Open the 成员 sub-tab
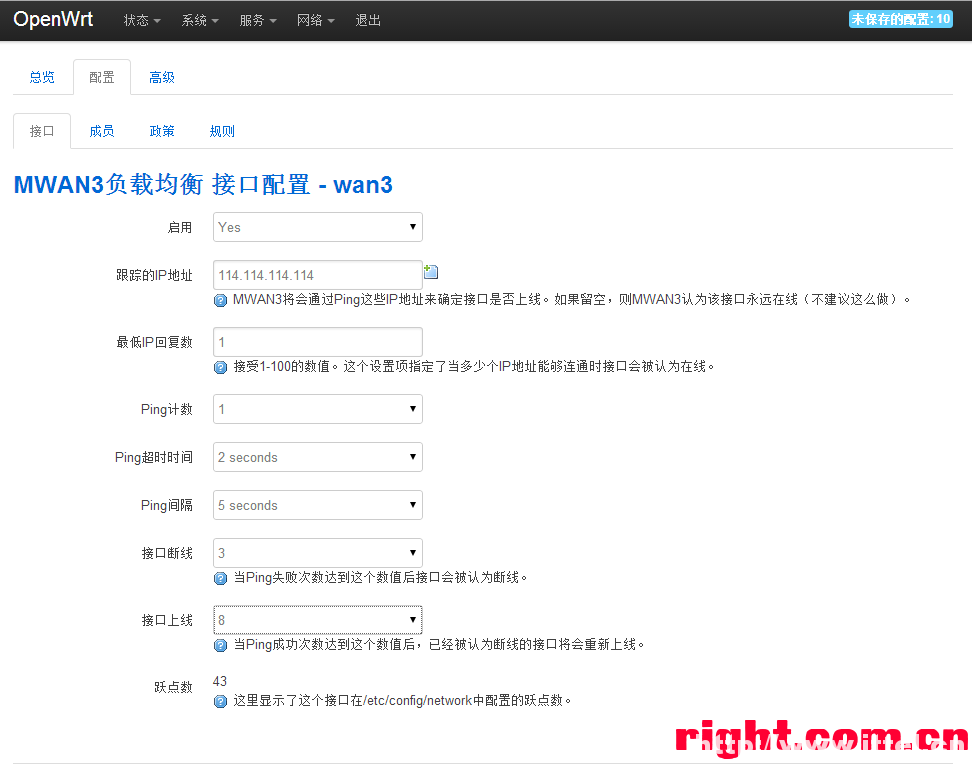 click(x=102, y=131)
